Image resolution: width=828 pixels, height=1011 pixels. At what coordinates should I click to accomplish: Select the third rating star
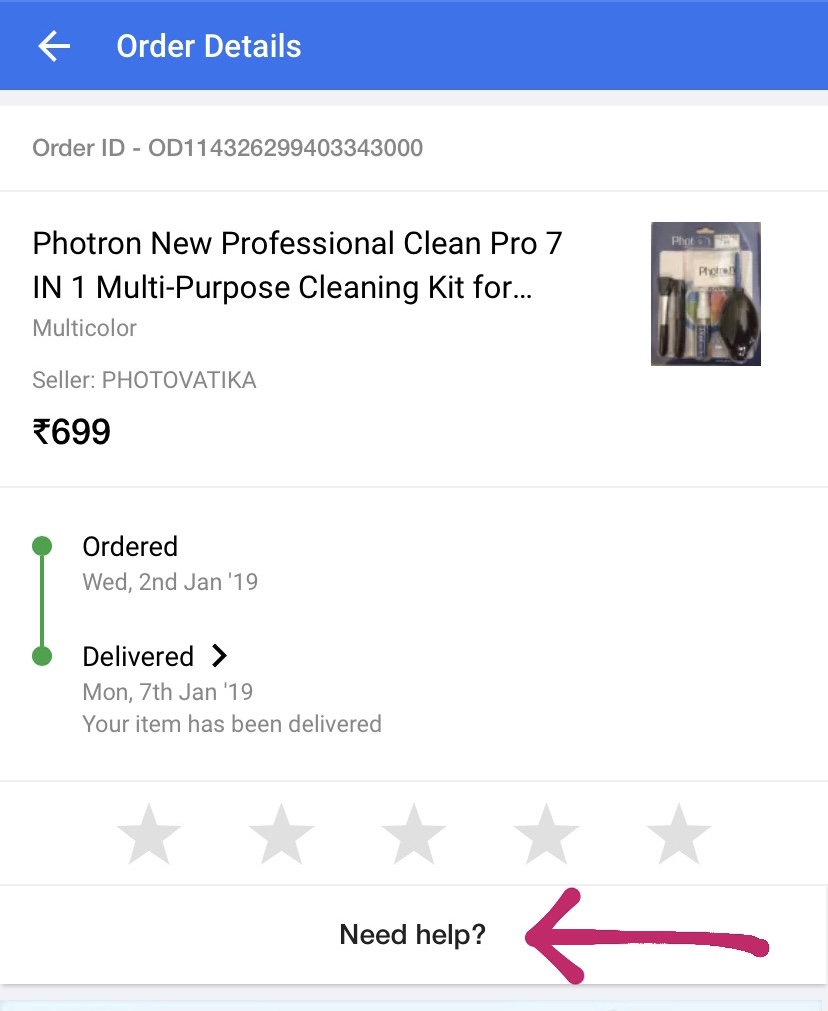click(414, 833)
